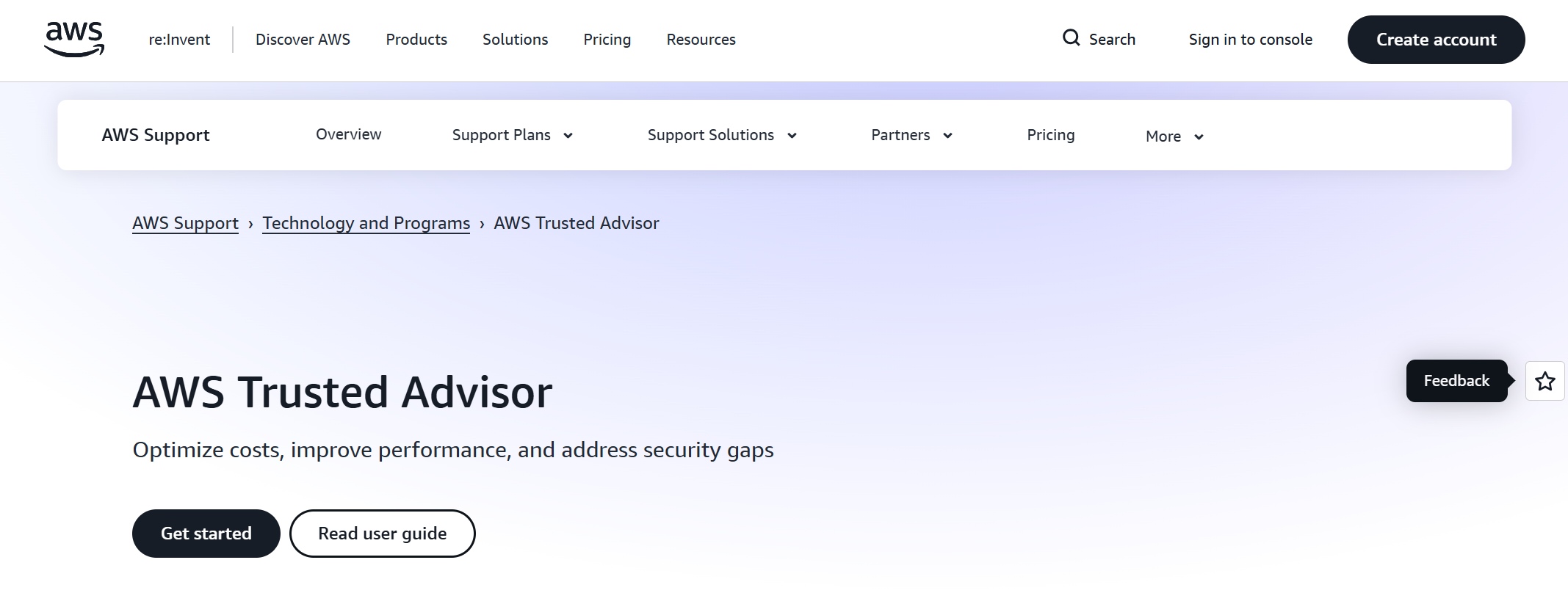Click the AWS Trusted Advisor breadcrumb text
Viewport: 1568px width, 604px height.
coord(577,223)
